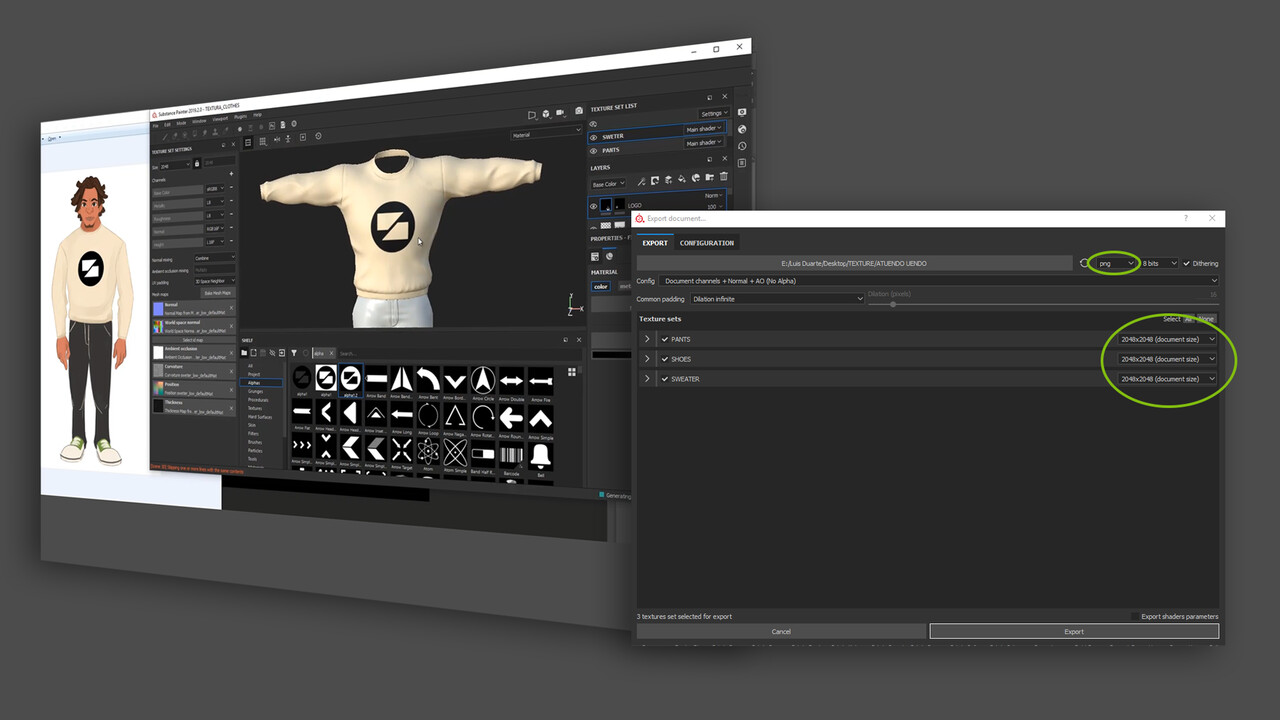Toggle visibility eye of SWETER texture set
This screenshot has width=1280, height=720.
(594, 137)
